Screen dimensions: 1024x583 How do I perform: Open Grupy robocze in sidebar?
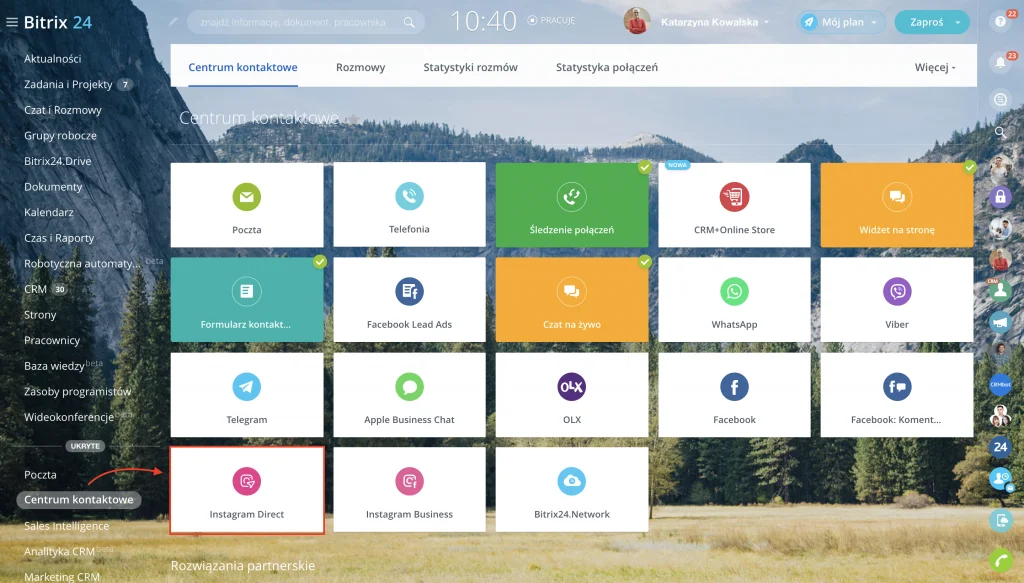[x=60, y=136]
